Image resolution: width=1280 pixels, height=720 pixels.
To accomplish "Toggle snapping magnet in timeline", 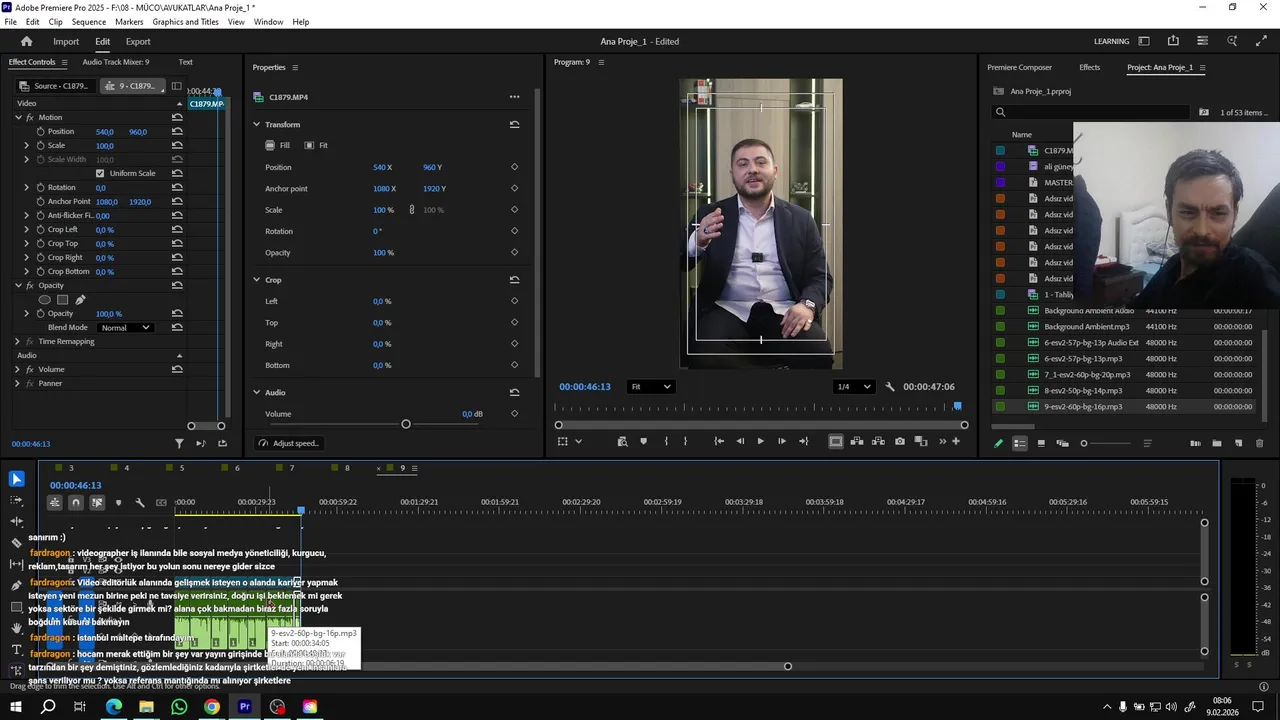I will [76, 502].
